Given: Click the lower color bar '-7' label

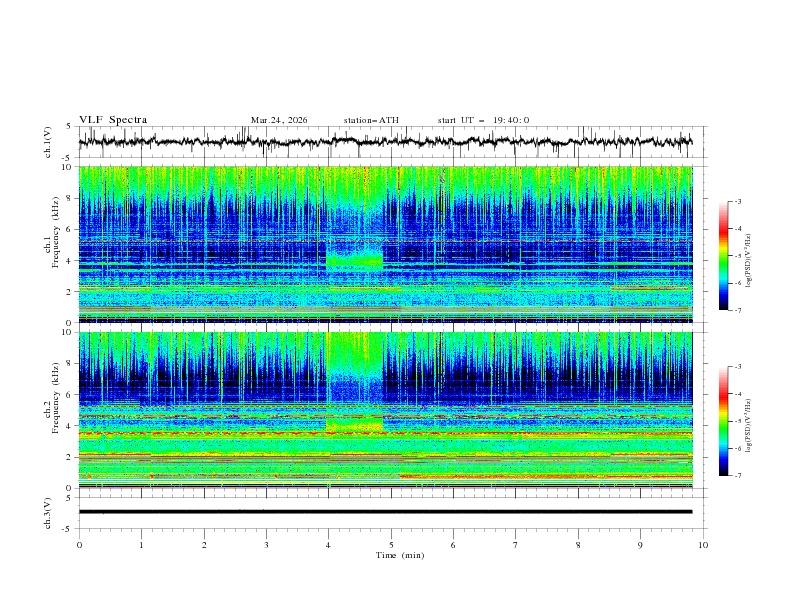Looking at the screenshot, I should click(x=737, y=475).
